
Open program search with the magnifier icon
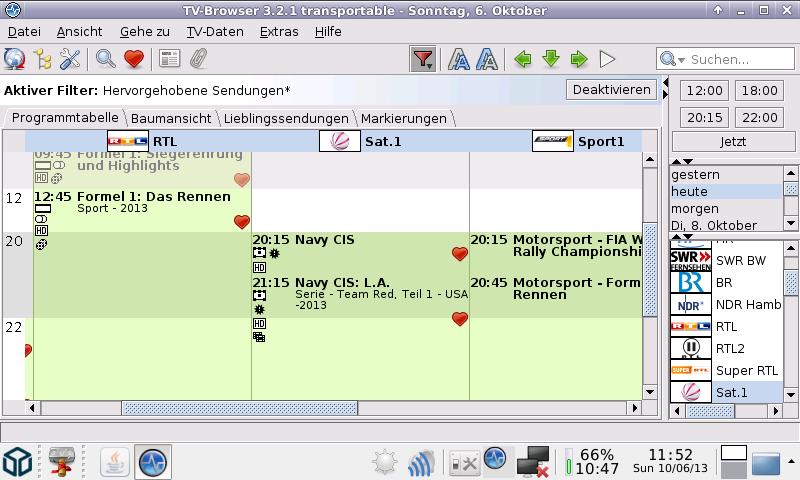click(105, 59)
